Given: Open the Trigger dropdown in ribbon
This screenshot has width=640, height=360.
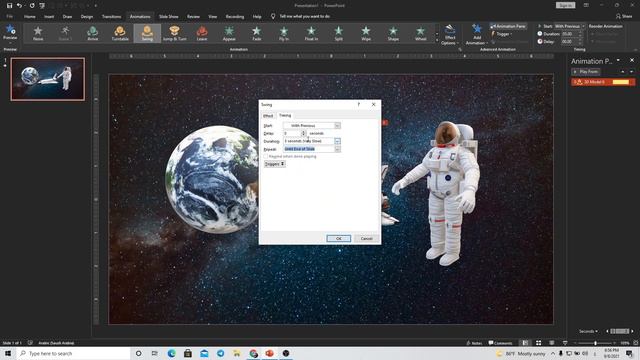Looking at the screenshot, I should 502,34.
